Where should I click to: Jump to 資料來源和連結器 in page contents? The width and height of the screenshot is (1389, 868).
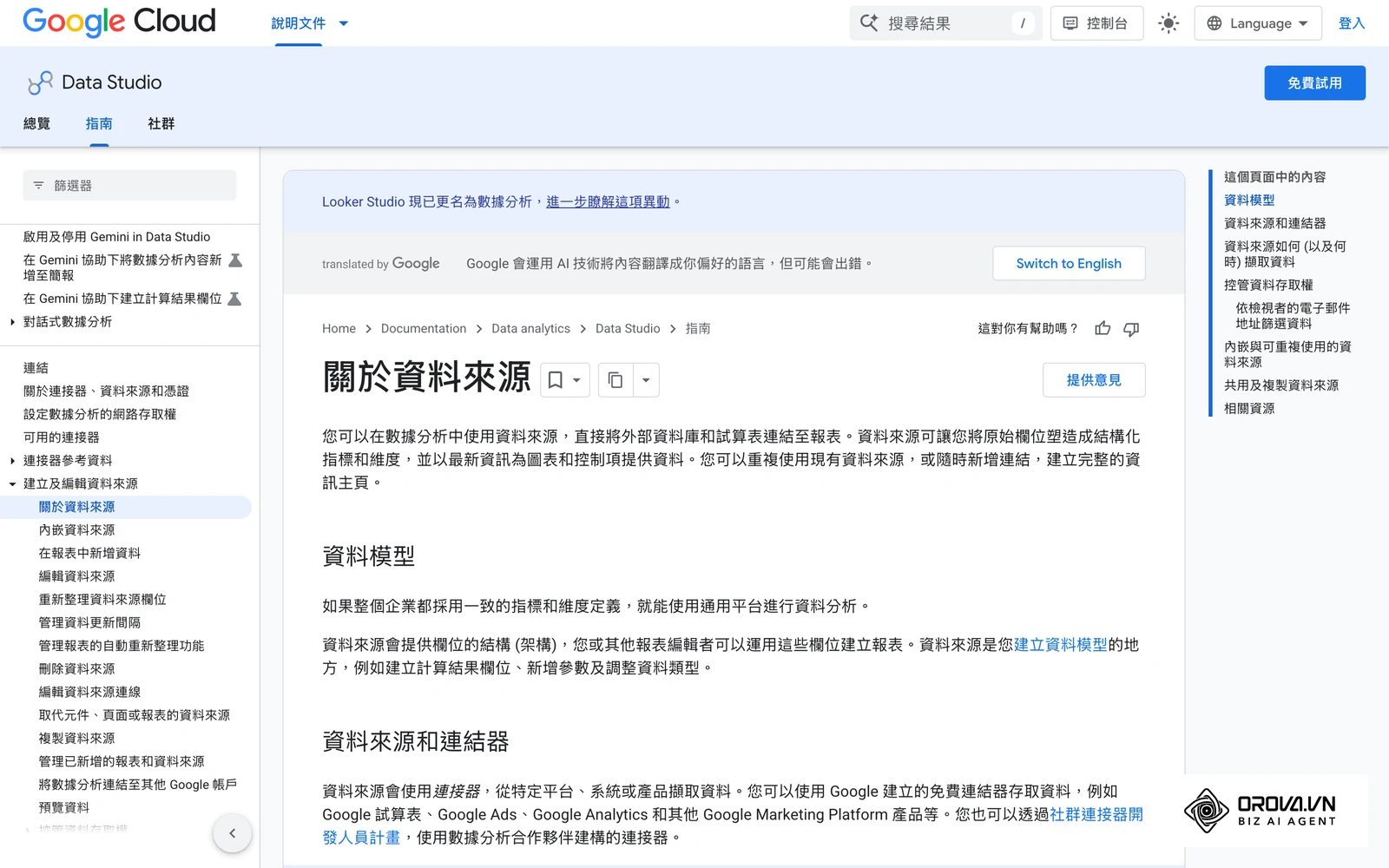tap(1274, 223)
